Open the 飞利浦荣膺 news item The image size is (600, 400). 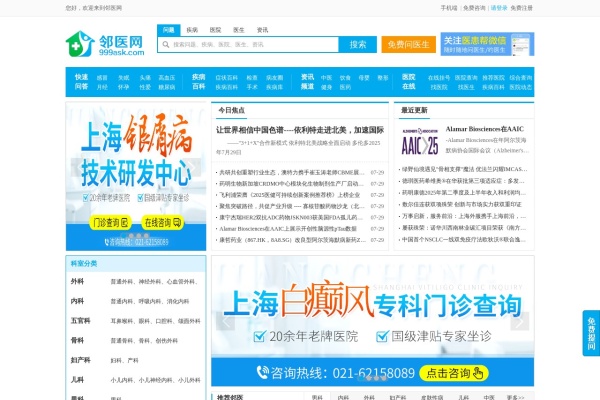click(x=289, y=195)
